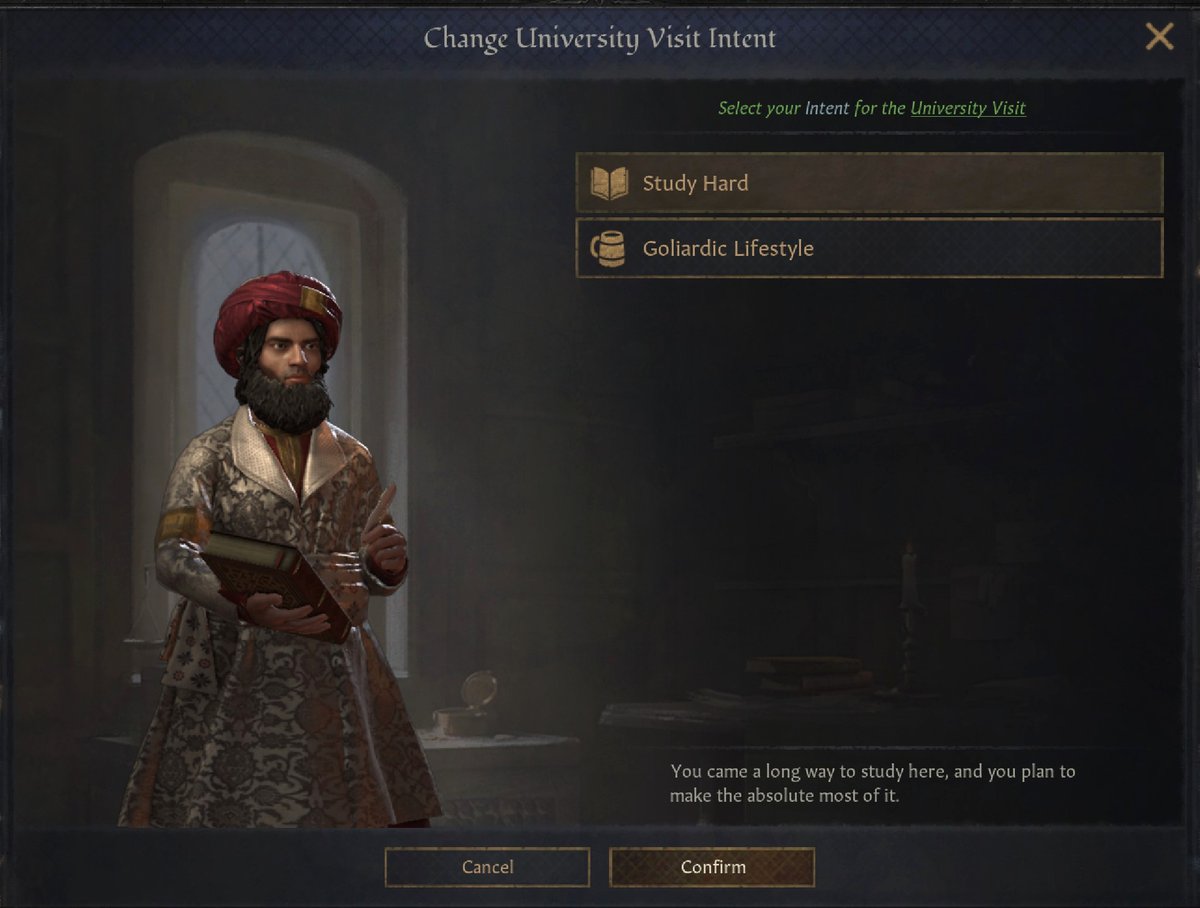Close the Change University Visit Intent dialog
Image resolution: width=1200 pixels, height=908 pixels.
[x=1159, y=38]
